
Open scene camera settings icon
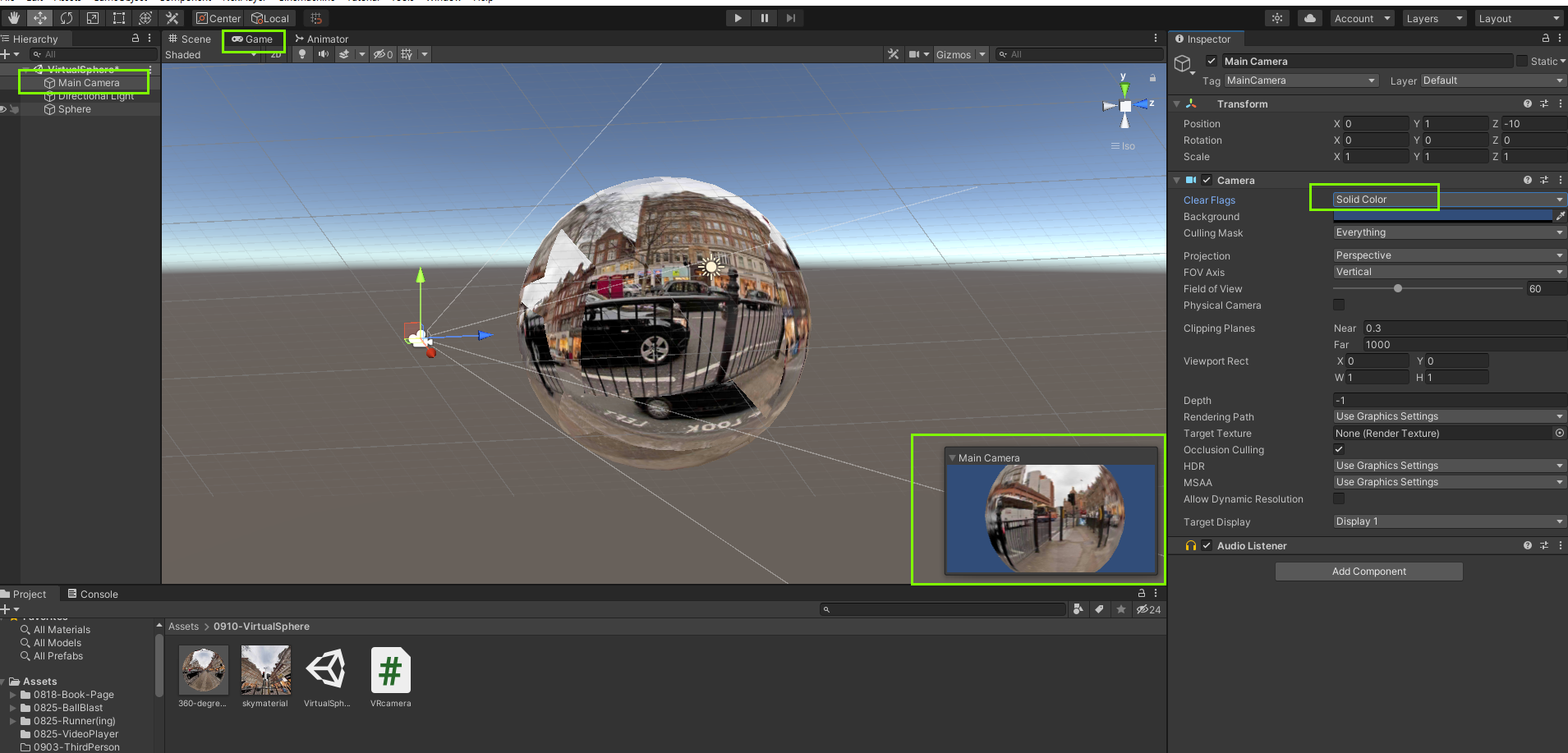coord(914,54)
